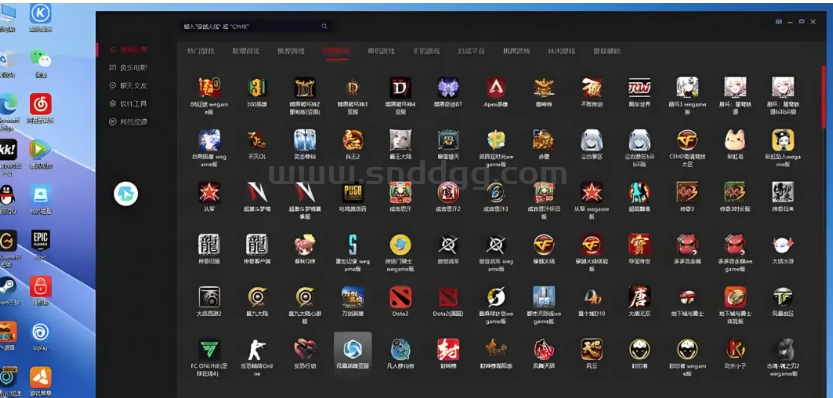Open the Microsoft Edge desktop icon
The width and height of the screenshot is (833, 398).
(7, 104)
